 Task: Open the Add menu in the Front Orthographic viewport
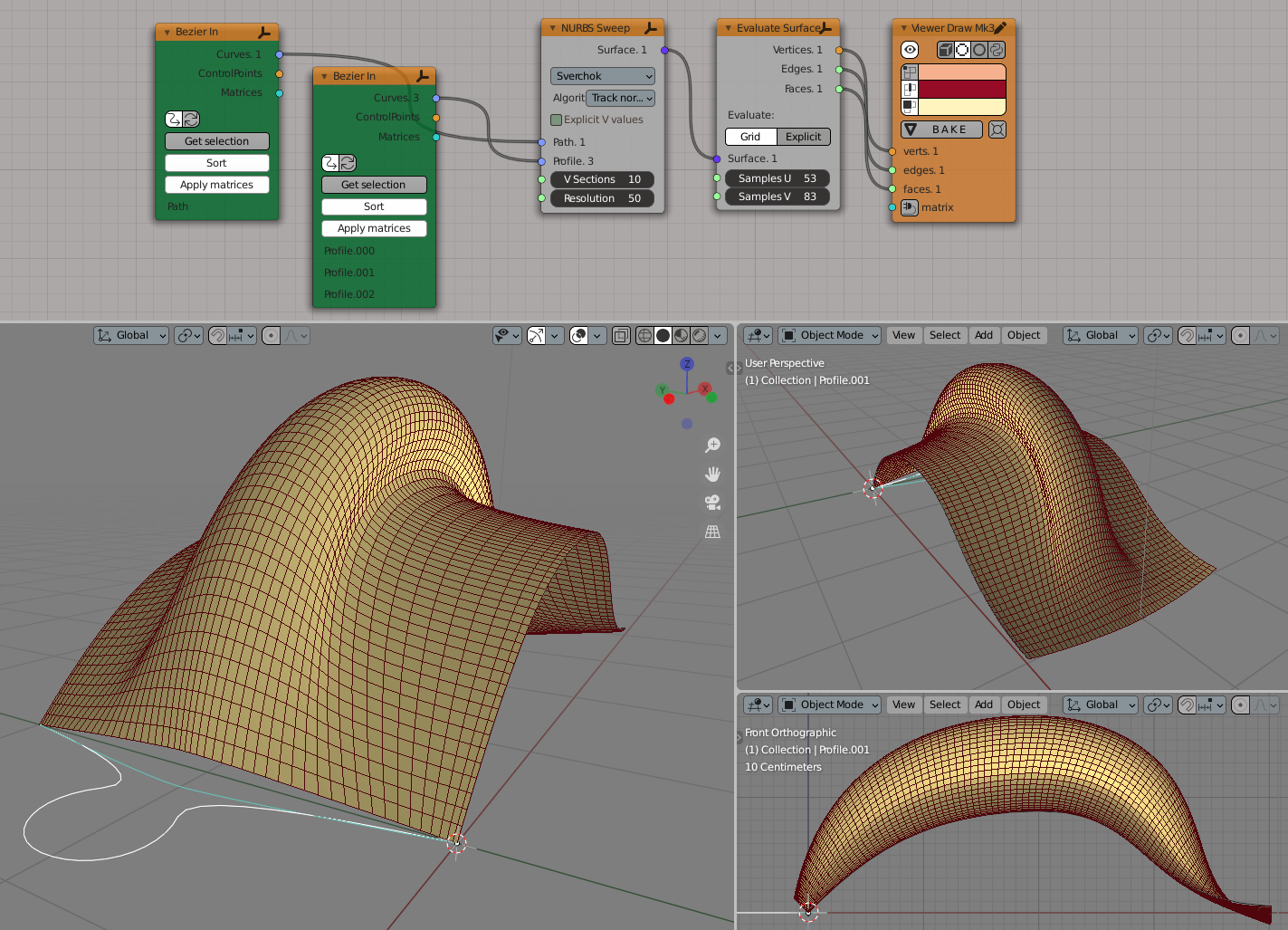[984, 705]
